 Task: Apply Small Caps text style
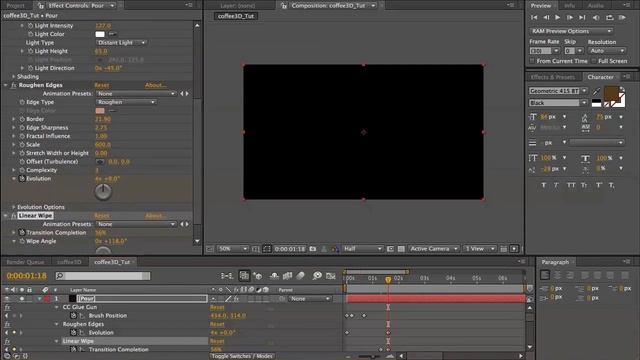pyautogui.click(x=584, y=185)
